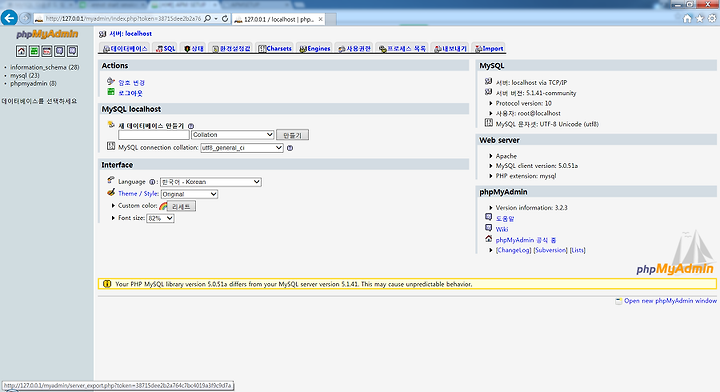Switch to the Charsets tab
The image size is (720, 392).
[275, 48]
